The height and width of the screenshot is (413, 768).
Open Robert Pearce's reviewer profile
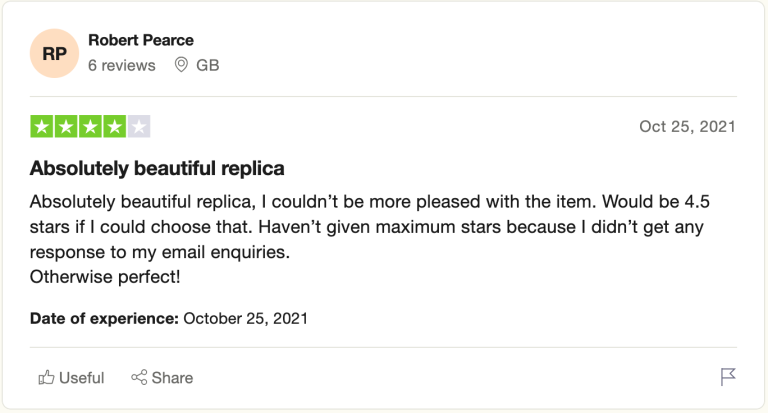(x=141, y=40)
